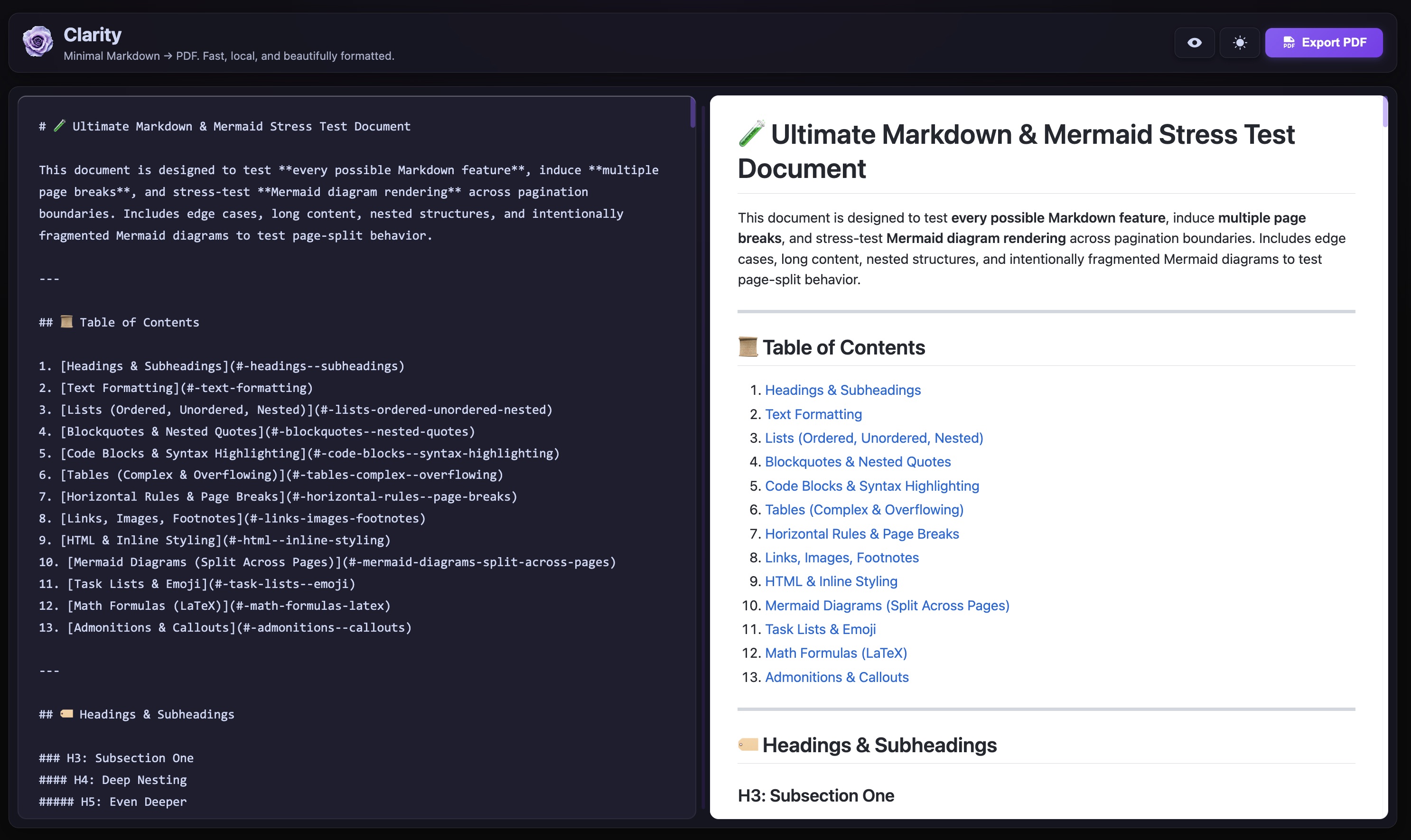The image size is (1411, 840).
Task: Click the scroll emoji beside Table of Contents
Action: (748, 346)
